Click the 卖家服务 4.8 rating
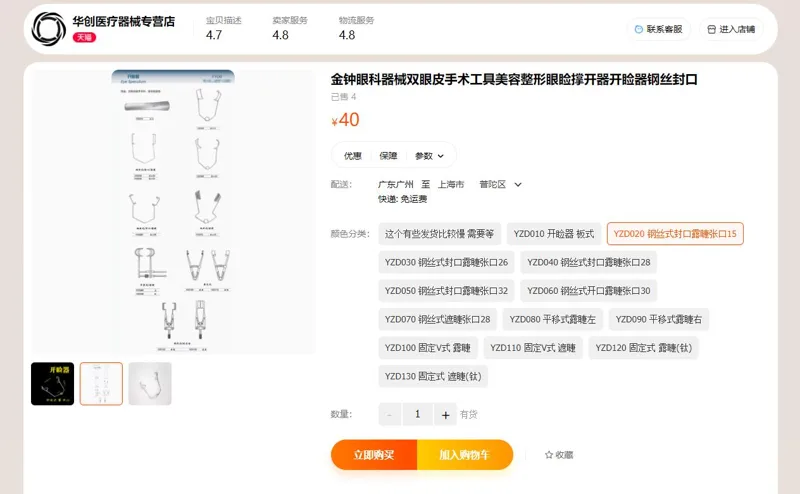800x494 pixels. point(290,28)
